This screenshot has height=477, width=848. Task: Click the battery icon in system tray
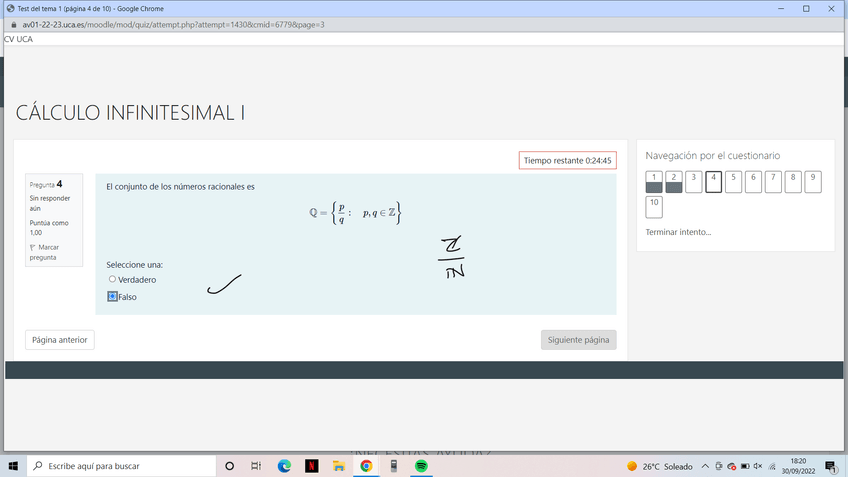(x=745, y=466)
